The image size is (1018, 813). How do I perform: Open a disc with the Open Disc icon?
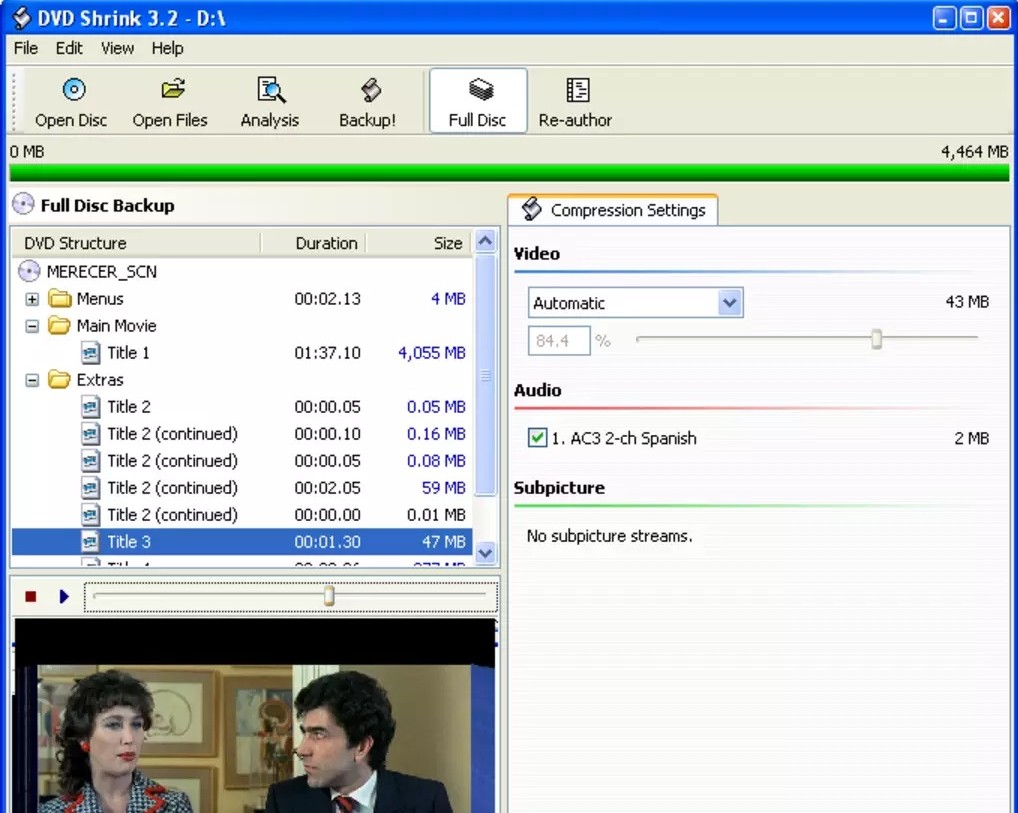click(70, 99)
